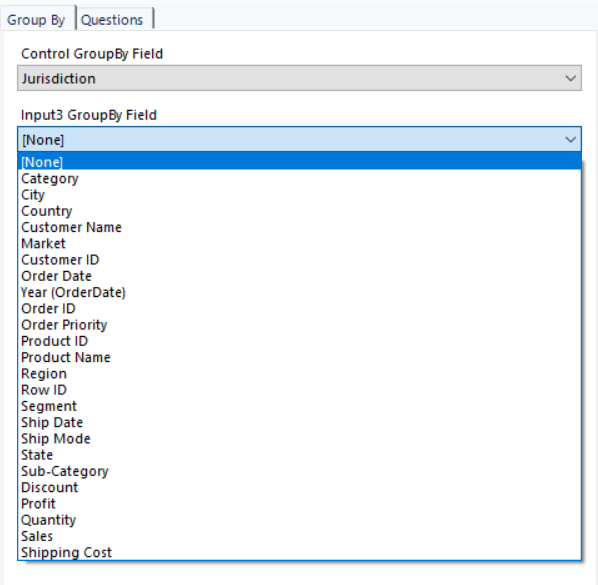Click the Jurisdiction dropdown arrow
The height and width of the screenshot is (585, 598).
570,78
